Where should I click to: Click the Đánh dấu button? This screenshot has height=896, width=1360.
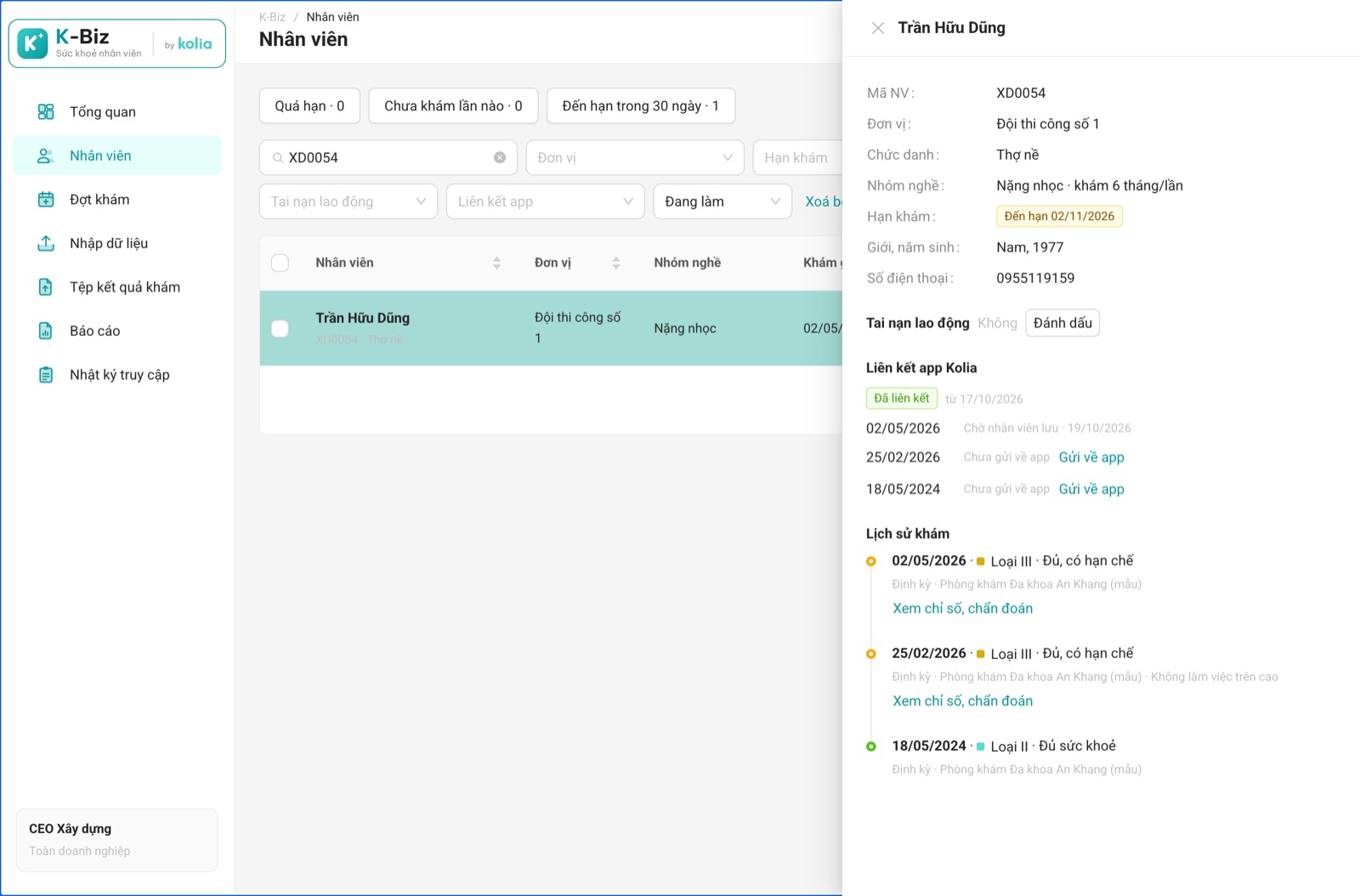pos(1062,323)
